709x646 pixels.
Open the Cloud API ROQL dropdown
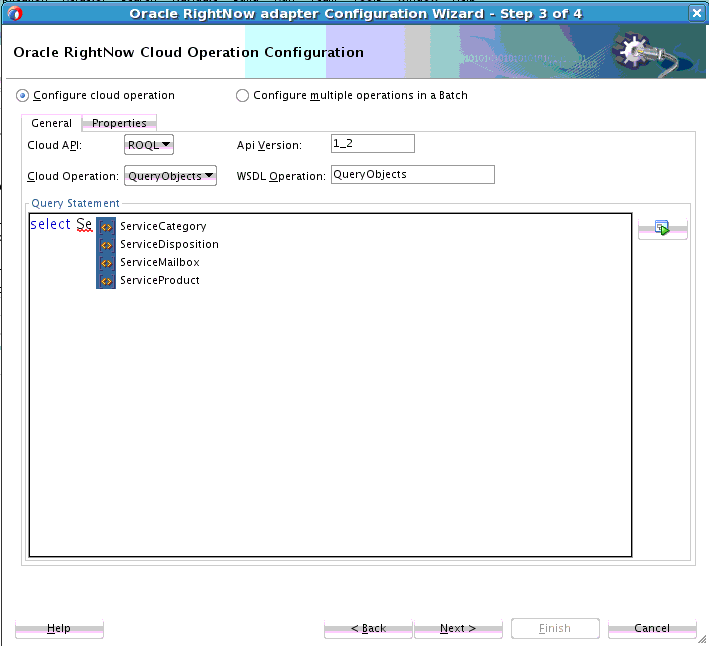[149, 145]
